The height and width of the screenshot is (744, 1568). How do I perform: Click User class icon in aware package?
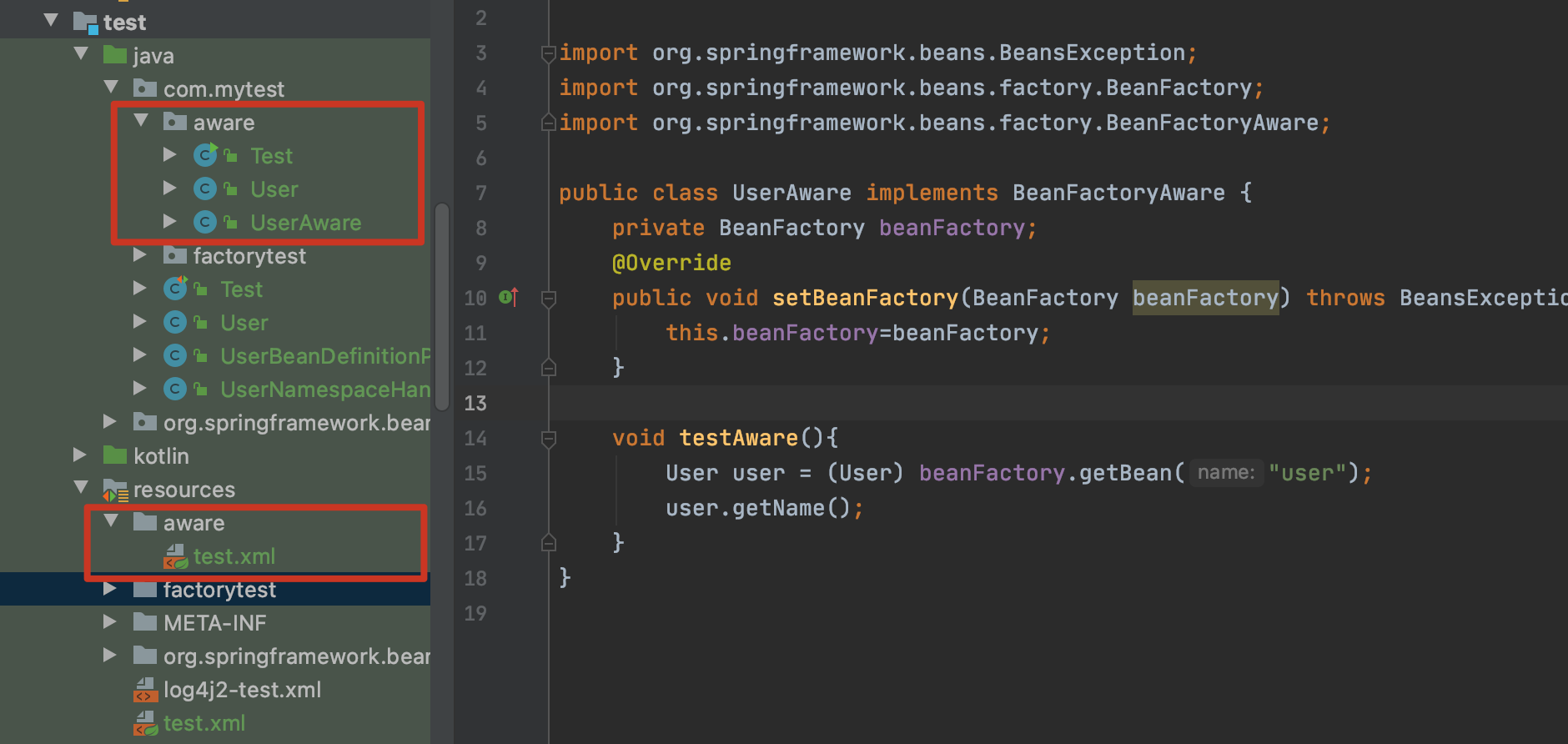coord(205,189)
